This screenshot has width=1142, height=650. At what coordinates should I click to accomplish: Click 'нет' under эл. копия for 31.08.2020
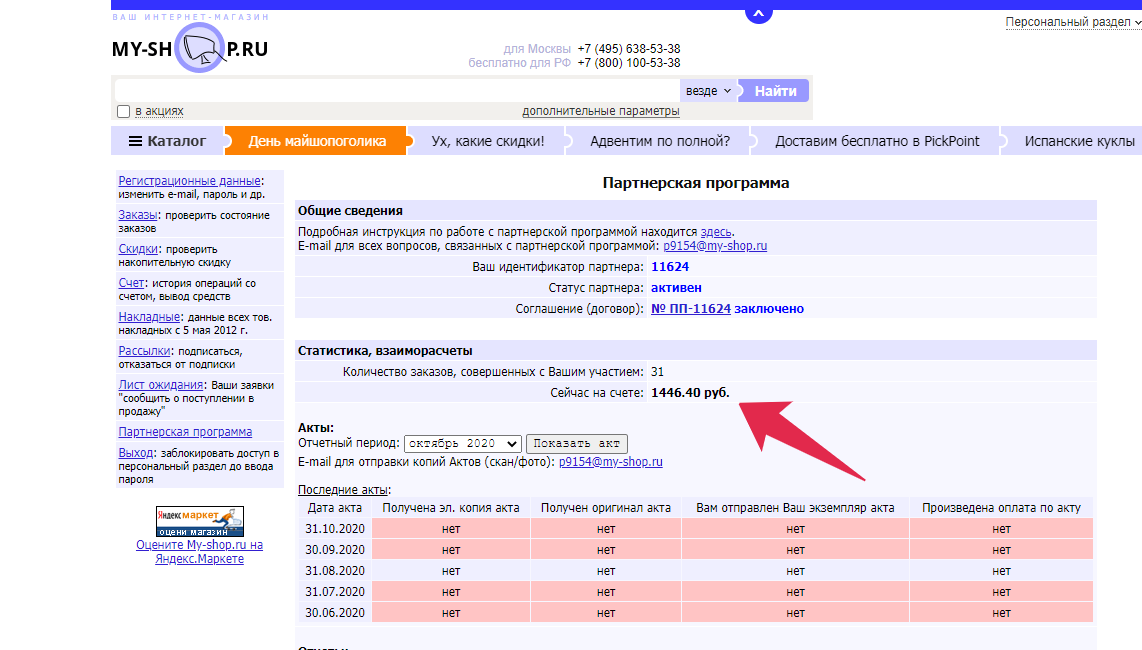pos(451,571)
